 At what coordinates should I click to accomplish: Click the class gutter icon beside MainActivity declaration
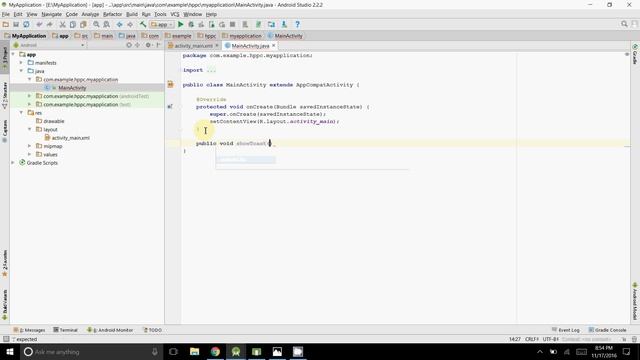pyautogui.click(x=171, y=84)
